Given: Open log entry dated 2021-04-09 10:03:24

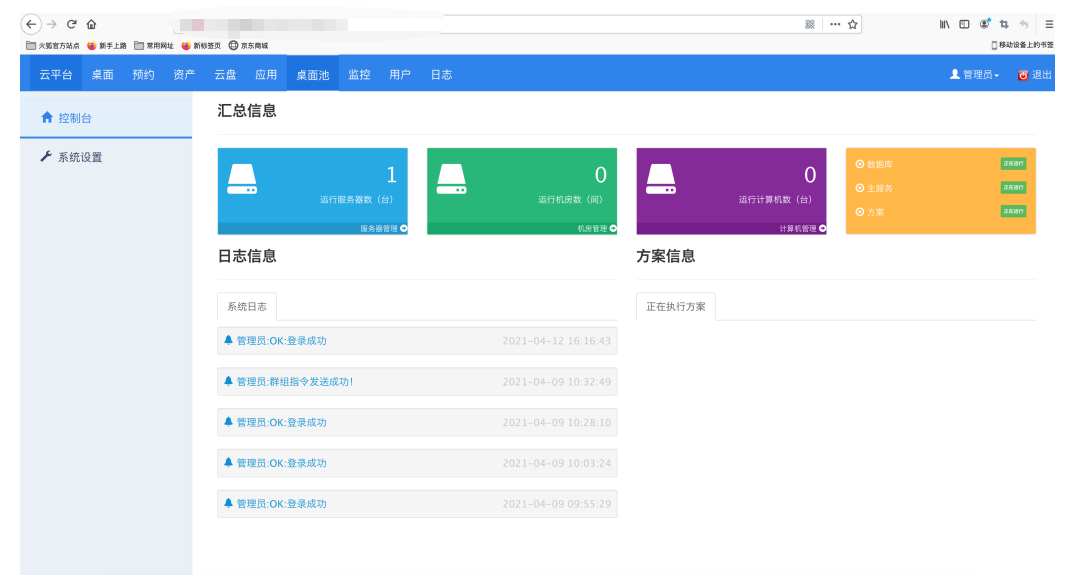Looking at the screenshot, I should (417, 462).
